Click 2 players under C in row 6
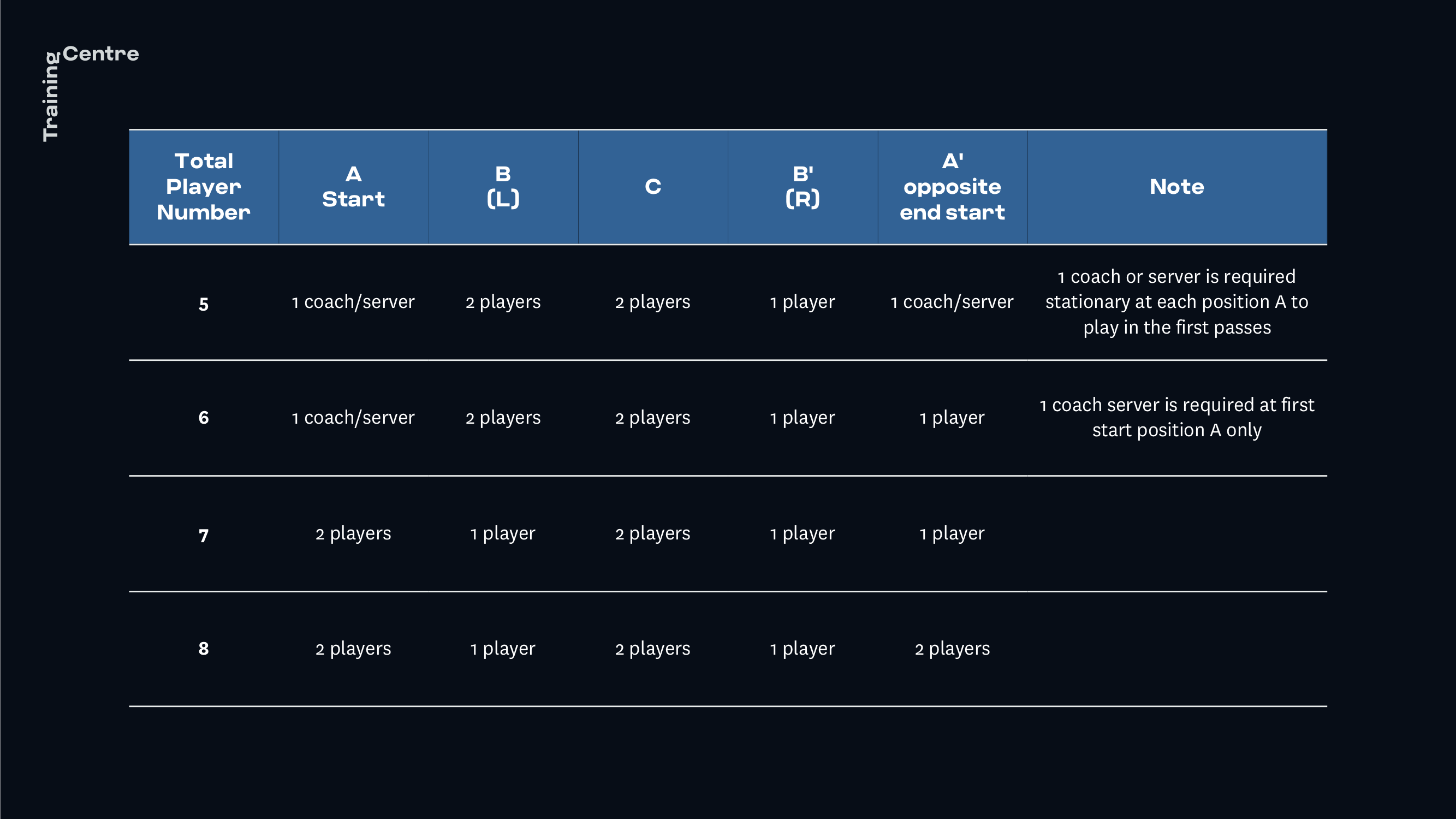 [653, 418]
